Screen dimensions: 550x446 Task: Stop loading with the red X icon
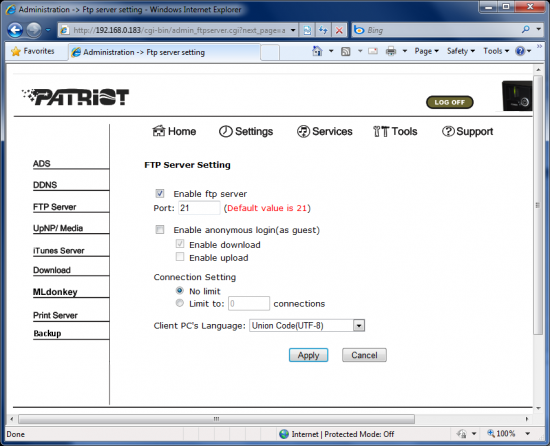[339, 30]
